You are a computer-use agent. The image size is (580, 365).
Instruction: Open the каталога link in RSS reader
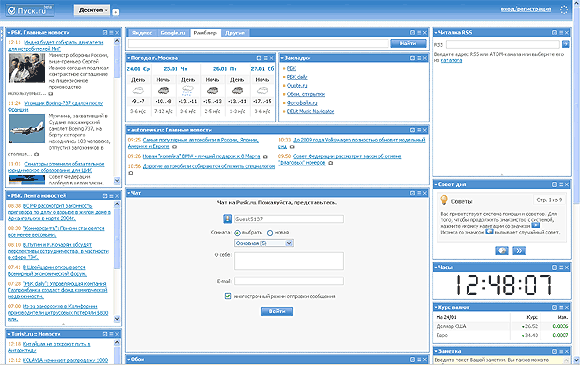click(451, 60)
